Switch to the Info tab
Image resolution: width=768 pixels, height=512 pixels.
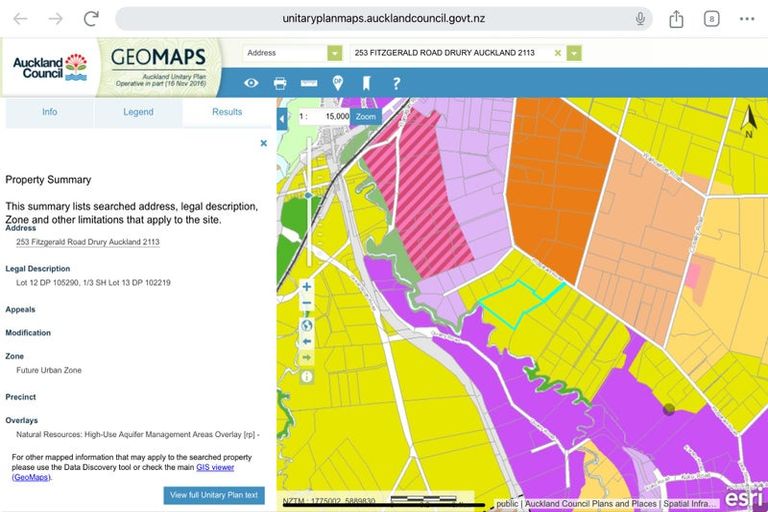click(50, 112)
